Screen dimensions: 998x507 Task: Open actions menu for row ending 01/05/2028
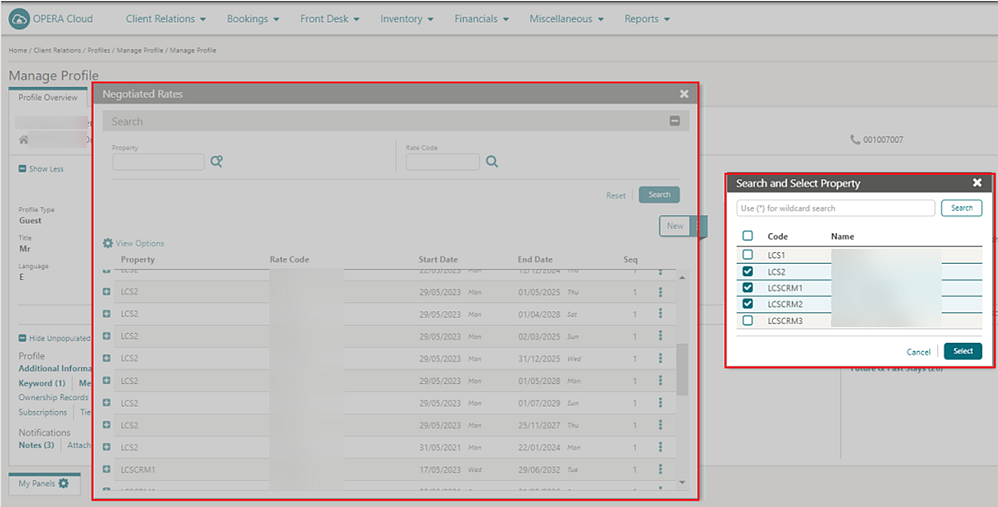click(x=660, y=380)
